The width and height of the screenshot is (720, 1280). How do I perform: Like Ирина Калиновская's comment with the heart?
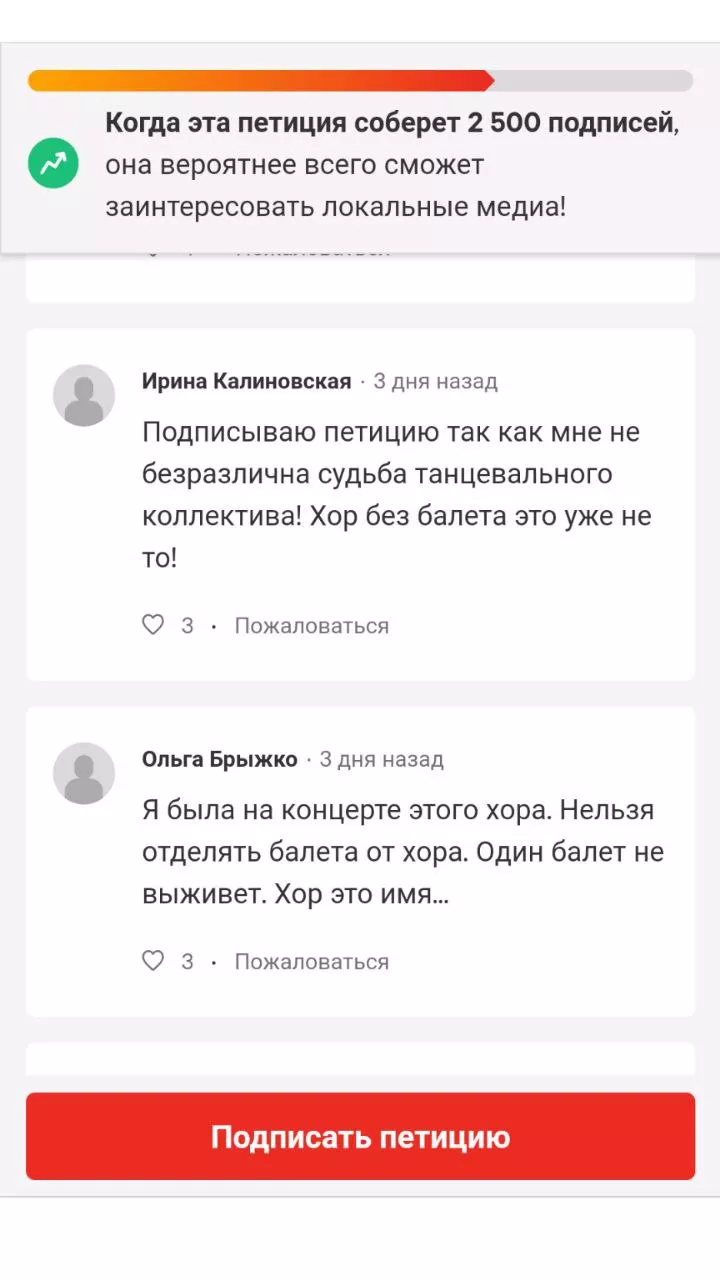click(152, 626)
